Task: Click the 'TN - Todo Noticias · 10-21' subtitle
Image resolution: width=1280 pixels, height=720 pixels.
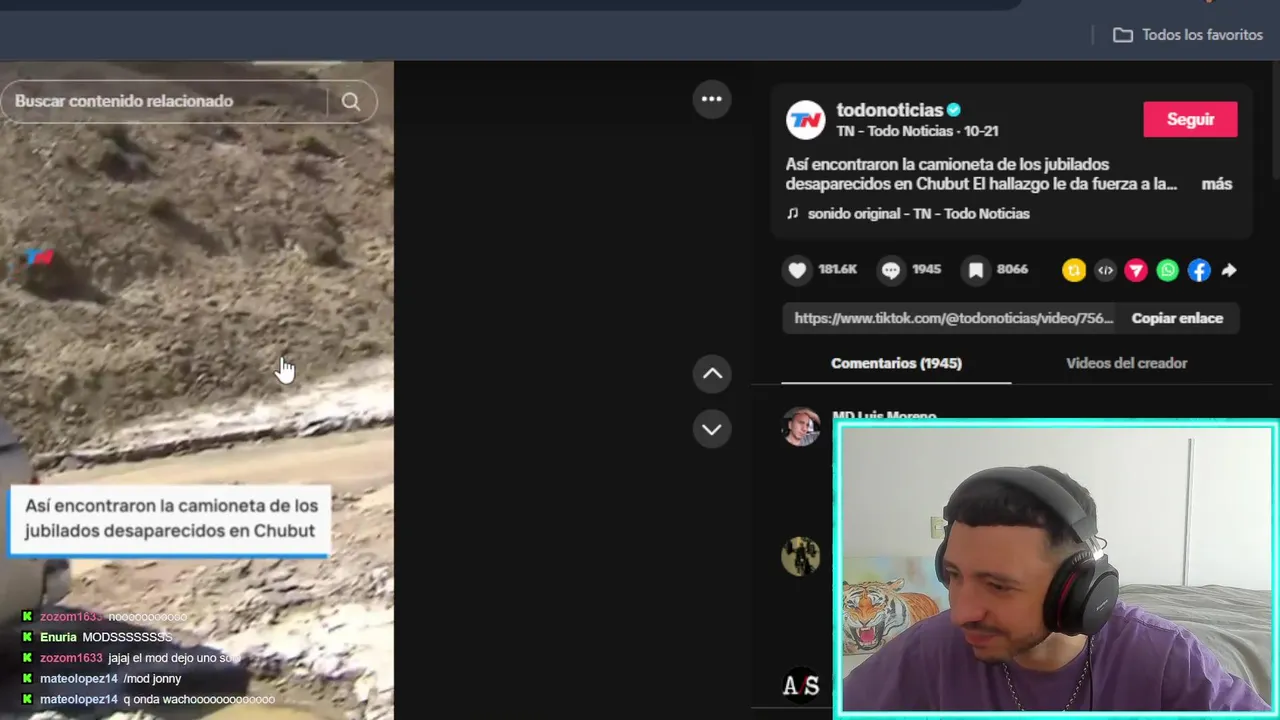Action: (917, 131)
